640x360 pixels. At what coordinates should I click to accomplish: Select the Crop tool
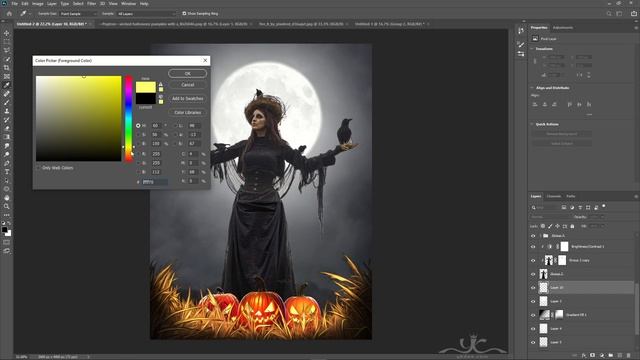pyautogui.click(x=7, y=68)
